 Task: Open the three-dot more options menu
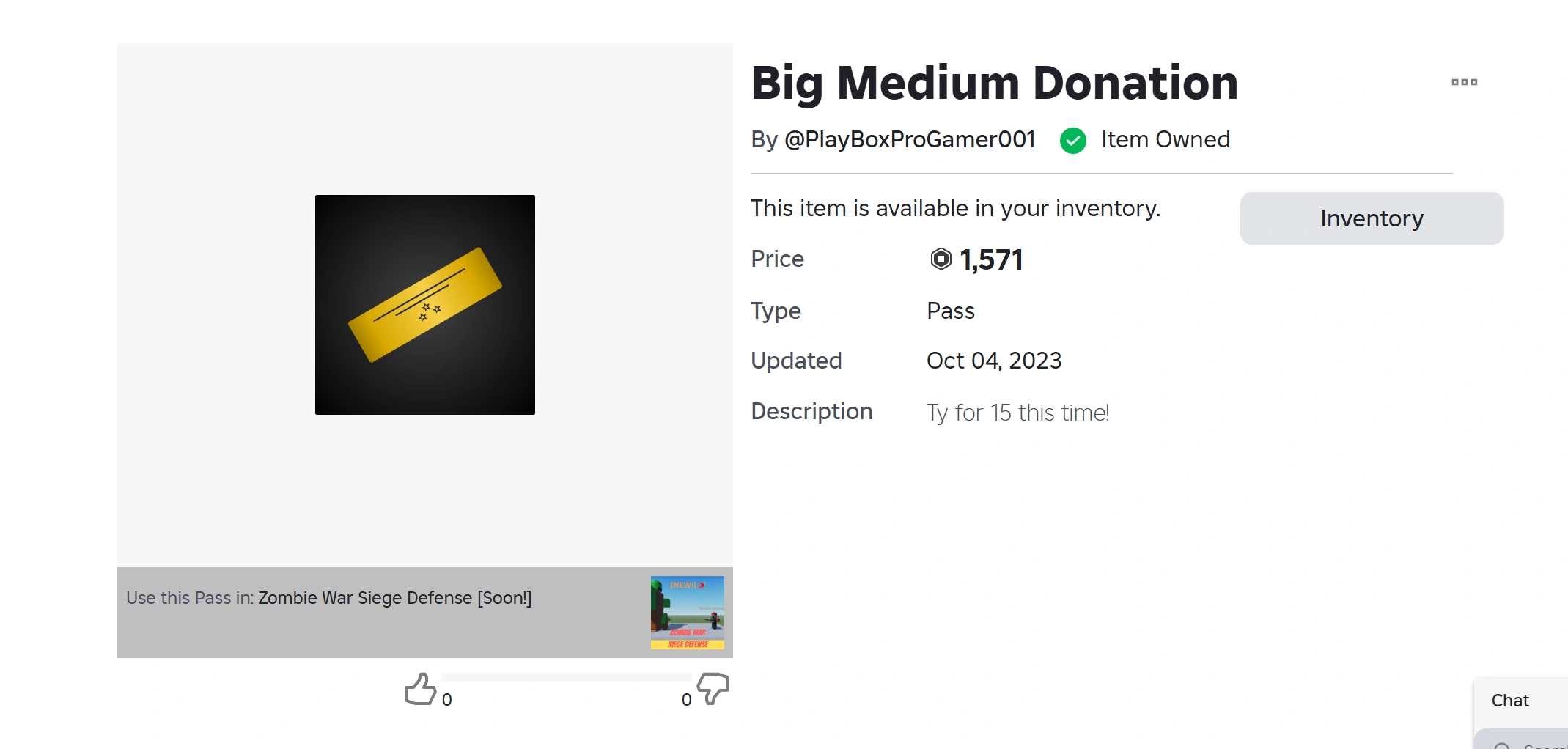[1464, 82]
